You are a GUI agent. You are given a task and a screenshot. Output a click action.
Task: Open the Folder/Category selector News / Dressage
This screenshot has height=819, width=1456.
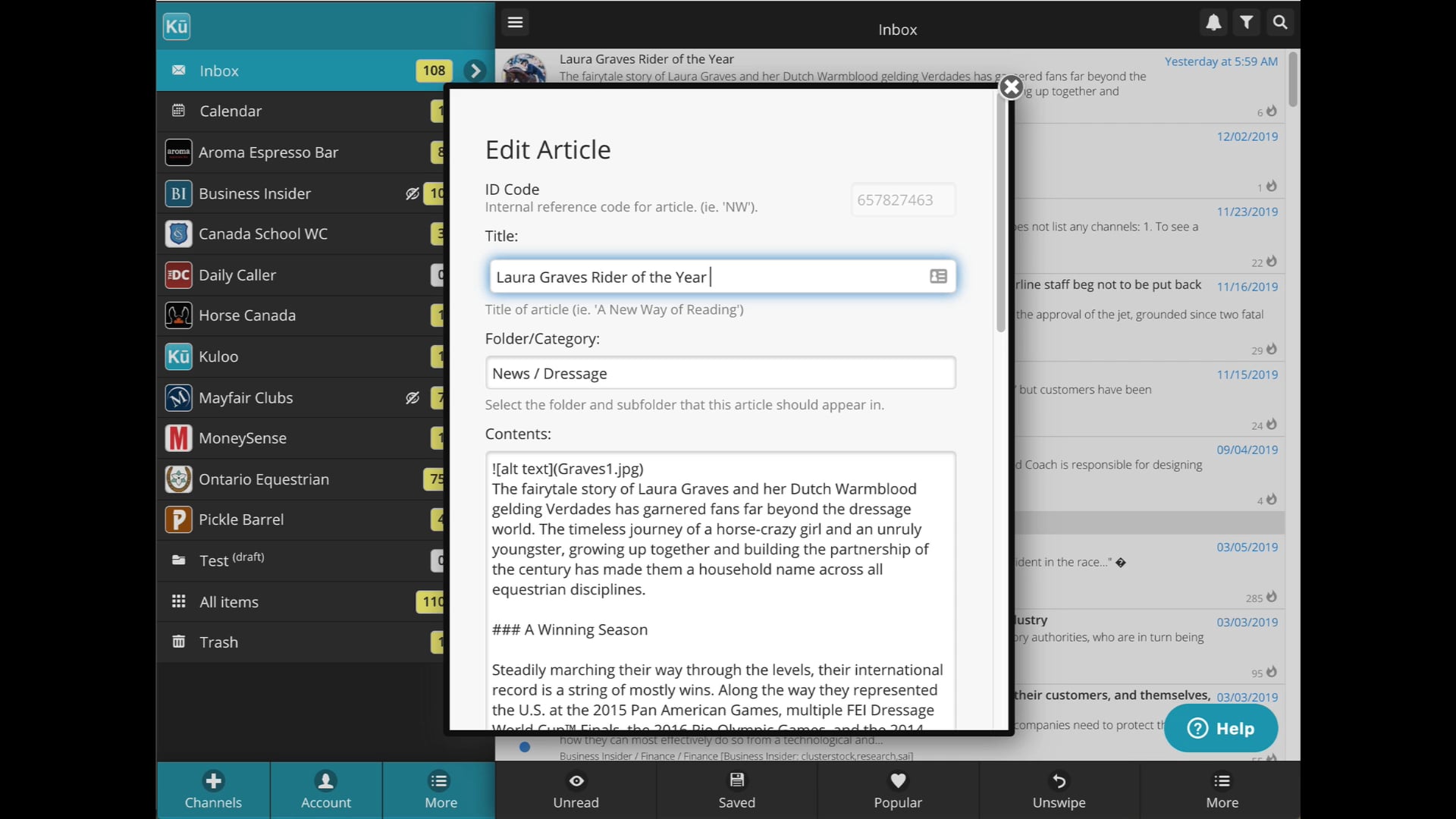[x=720, y=373]
